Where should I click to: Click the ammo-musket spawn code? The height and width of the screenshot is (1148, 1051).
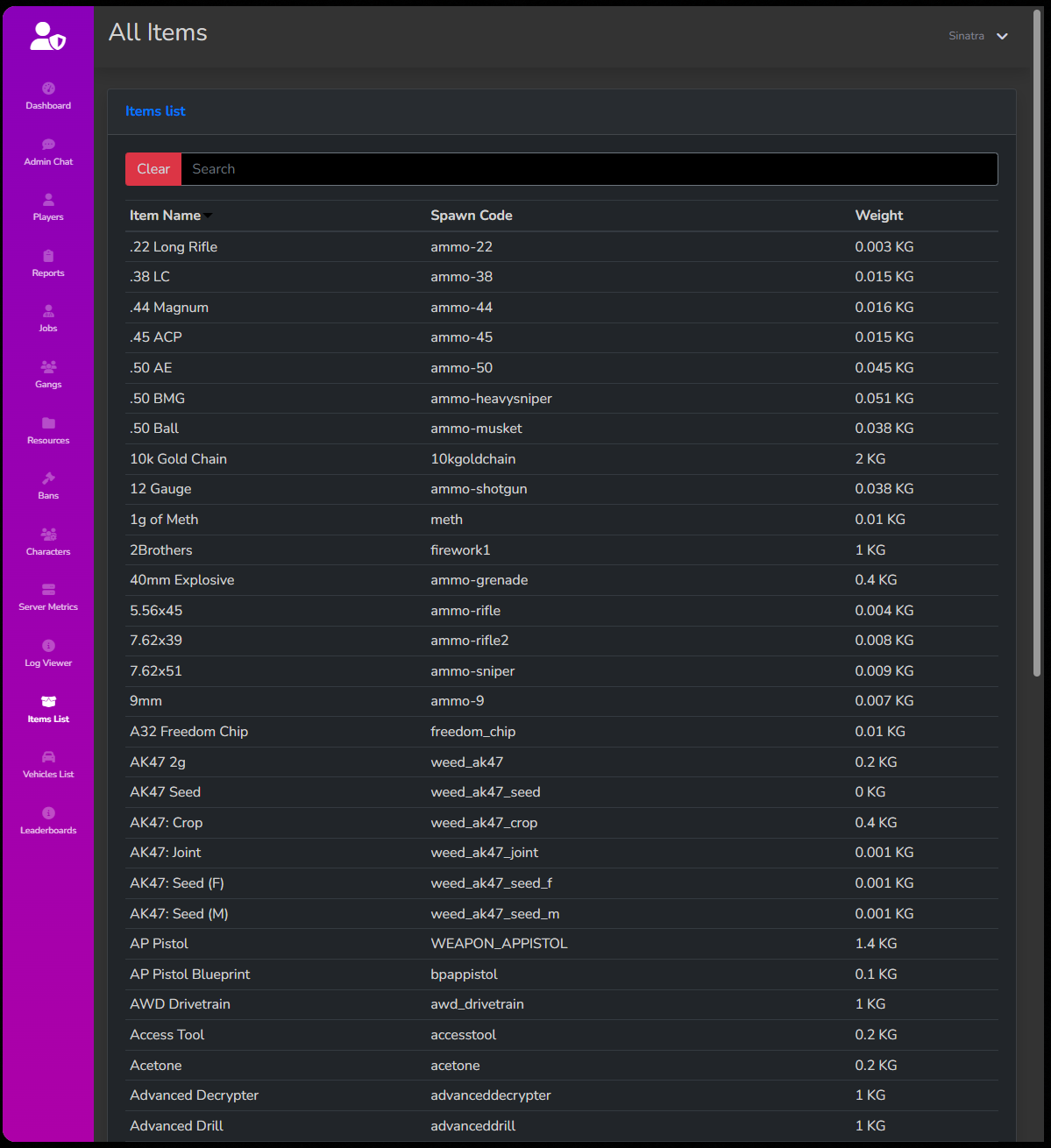pos(476,429)
